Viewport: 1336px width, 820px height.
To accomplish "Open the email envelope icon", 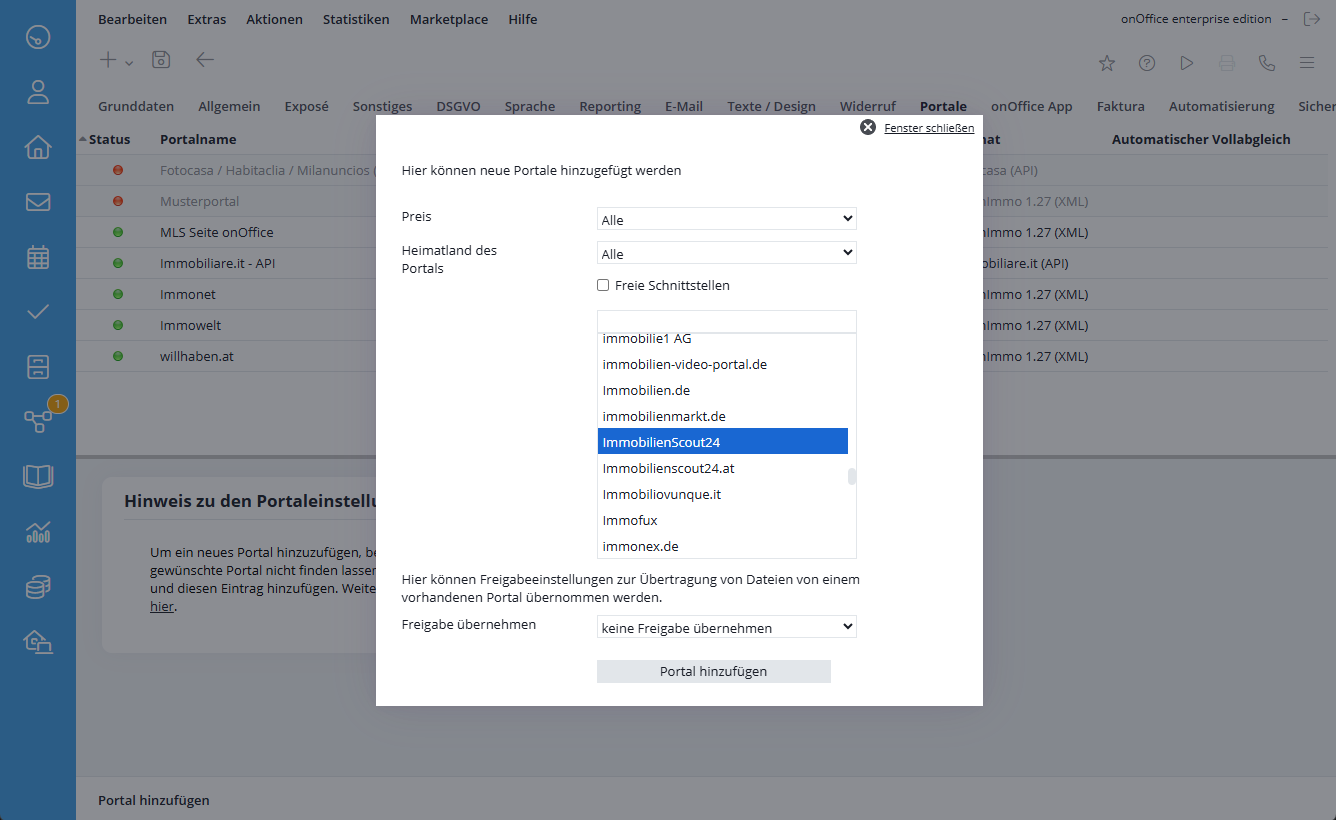I will [x=38, y=202].
